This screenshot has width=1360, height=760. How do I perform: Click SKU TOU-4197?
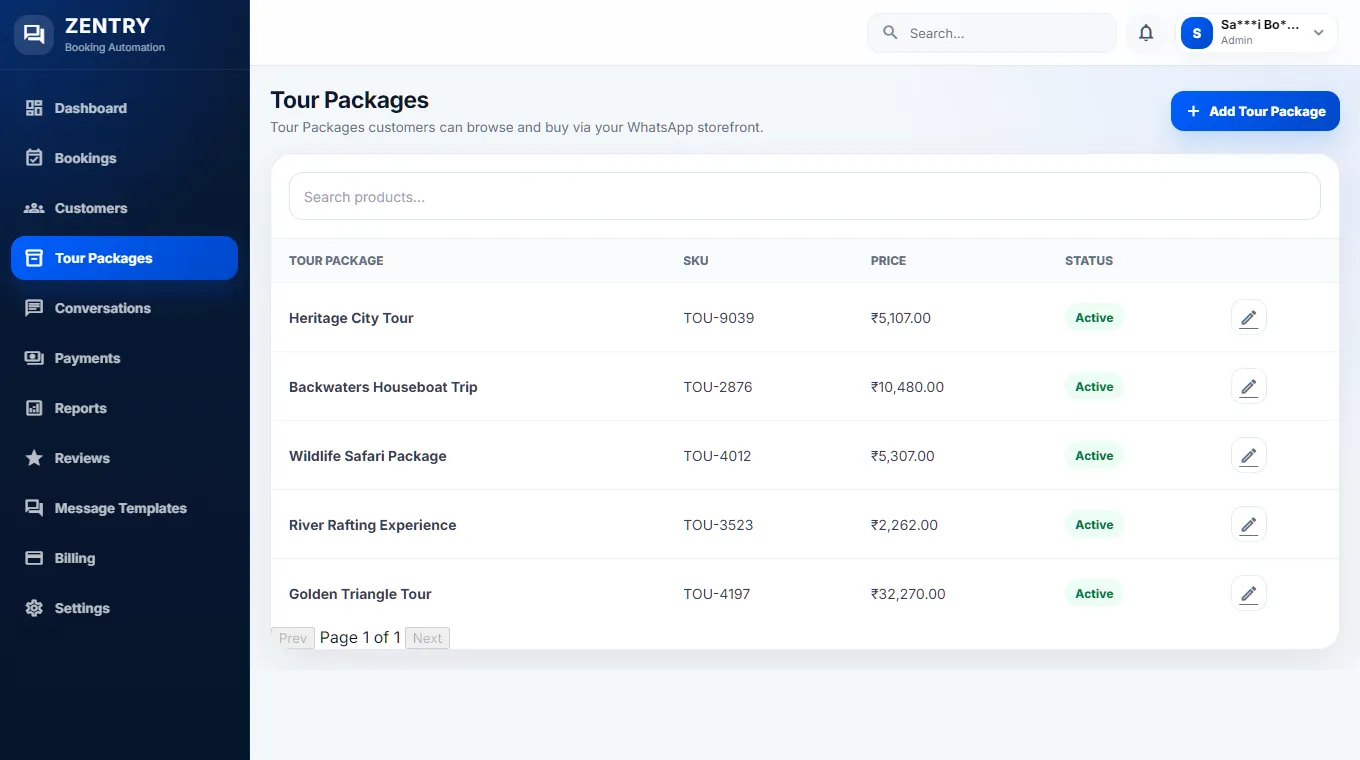coord(717,594)
